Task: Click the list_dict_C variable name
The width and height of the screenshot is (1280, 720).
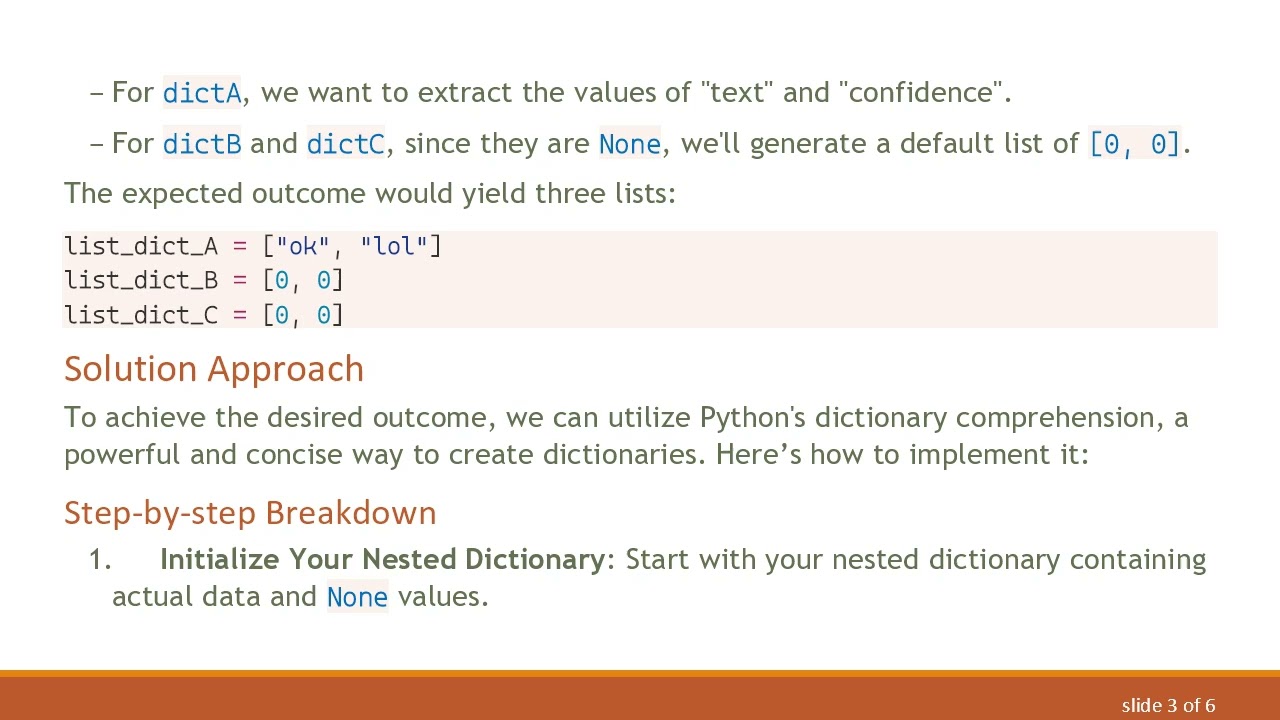Action: (x=140, y=315)
